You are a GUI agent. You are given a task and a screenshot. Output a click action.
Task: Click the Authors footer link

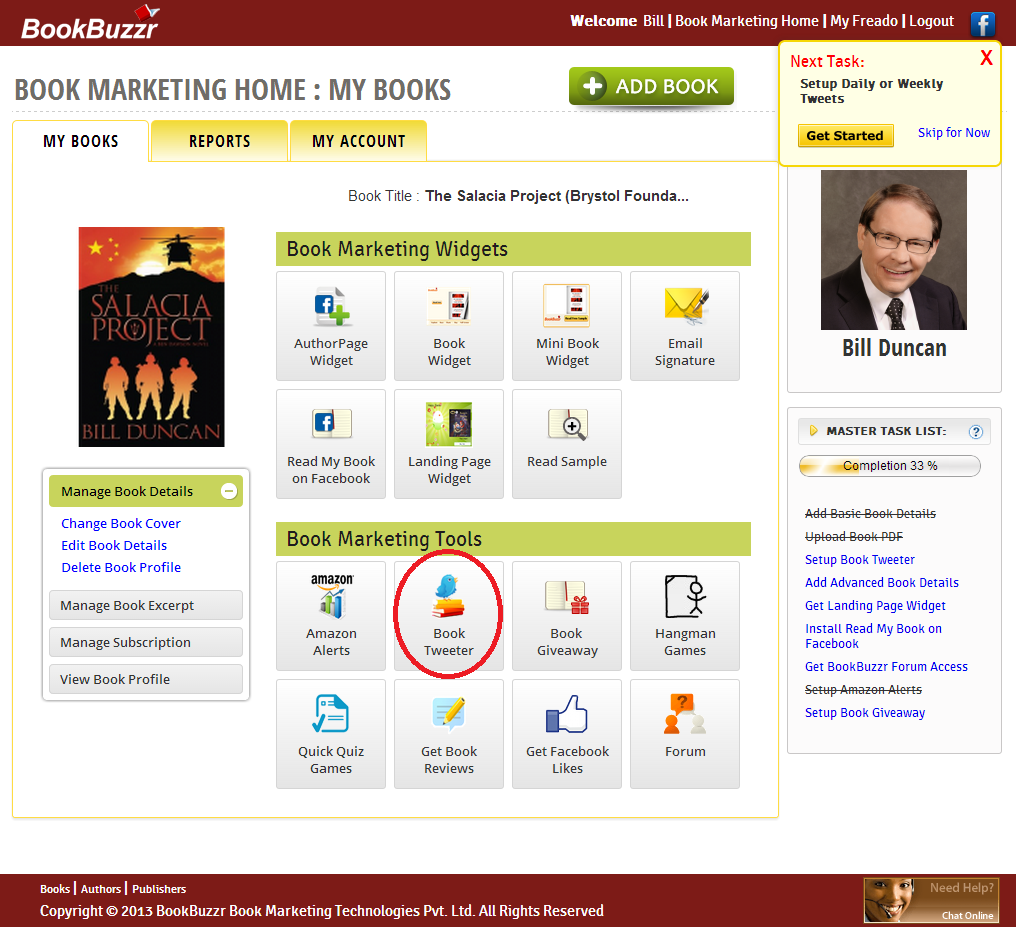tap(100, 889)
